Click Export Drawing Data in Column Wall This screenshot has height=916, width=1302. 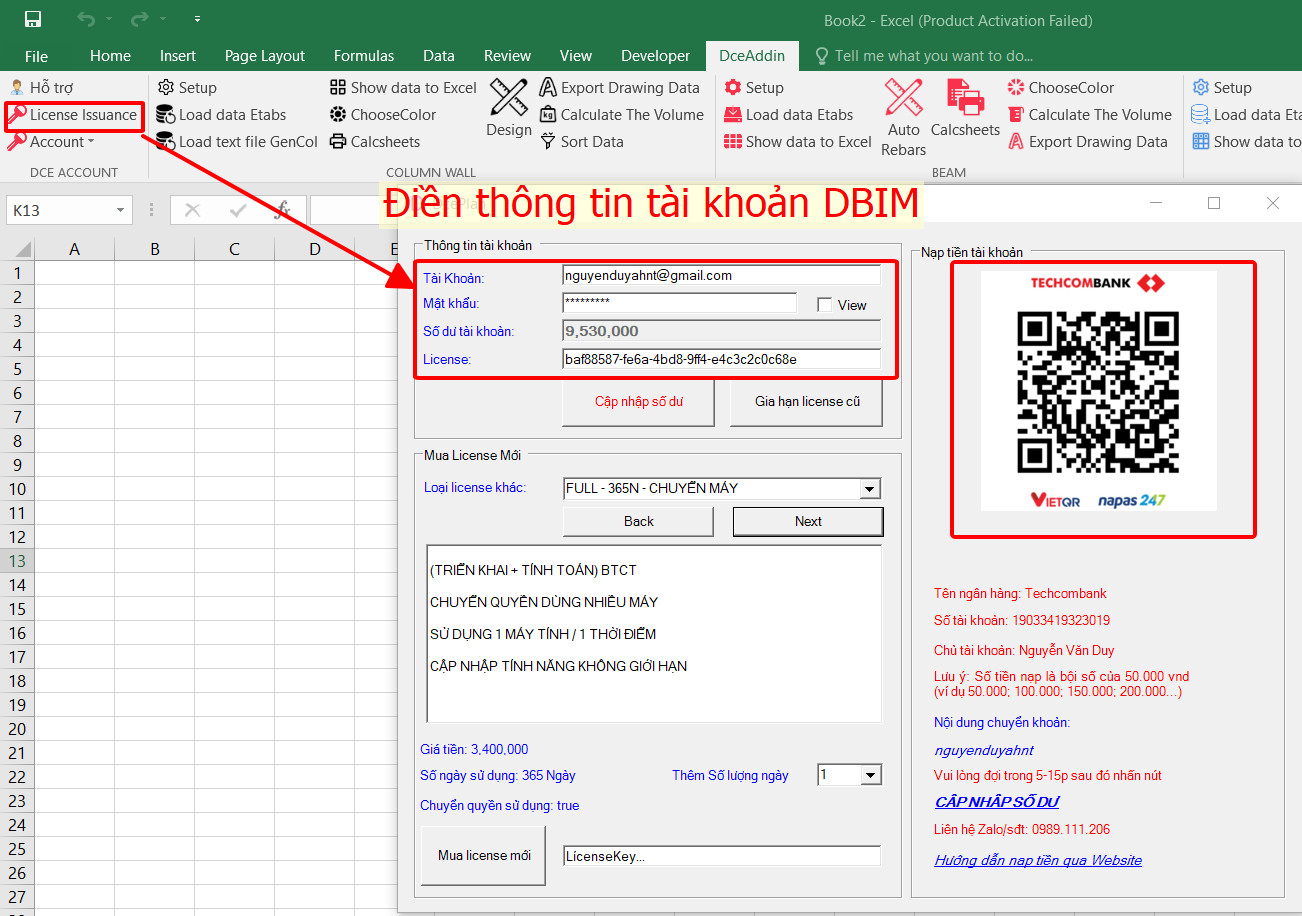click(619, 88)
